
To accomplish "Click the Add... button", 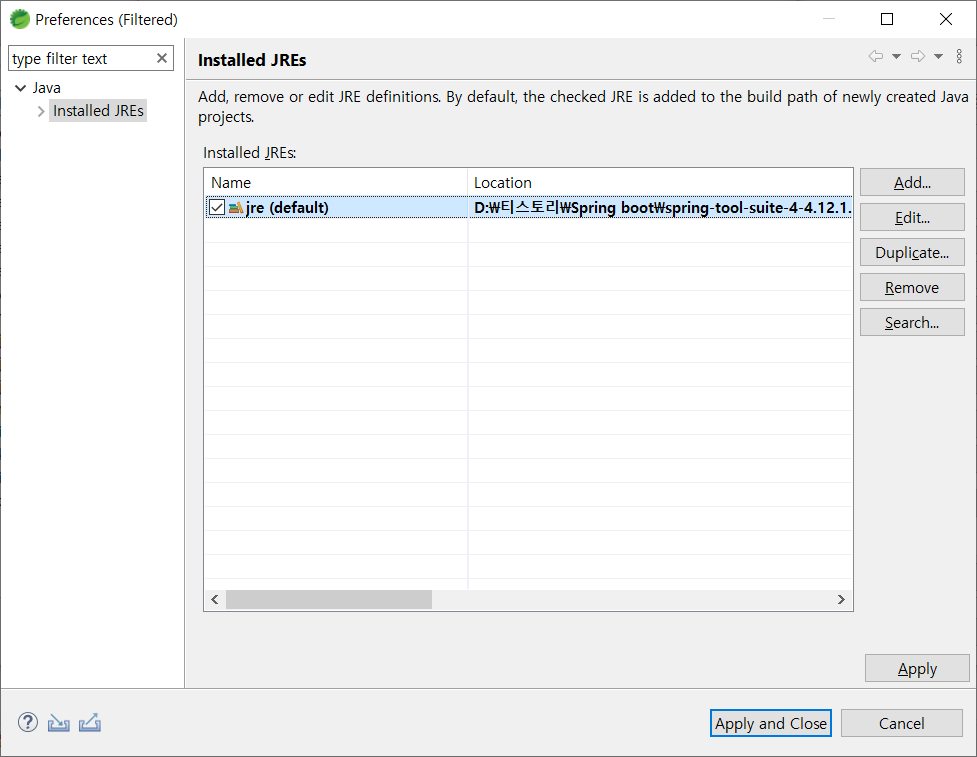I will point(912,183).
